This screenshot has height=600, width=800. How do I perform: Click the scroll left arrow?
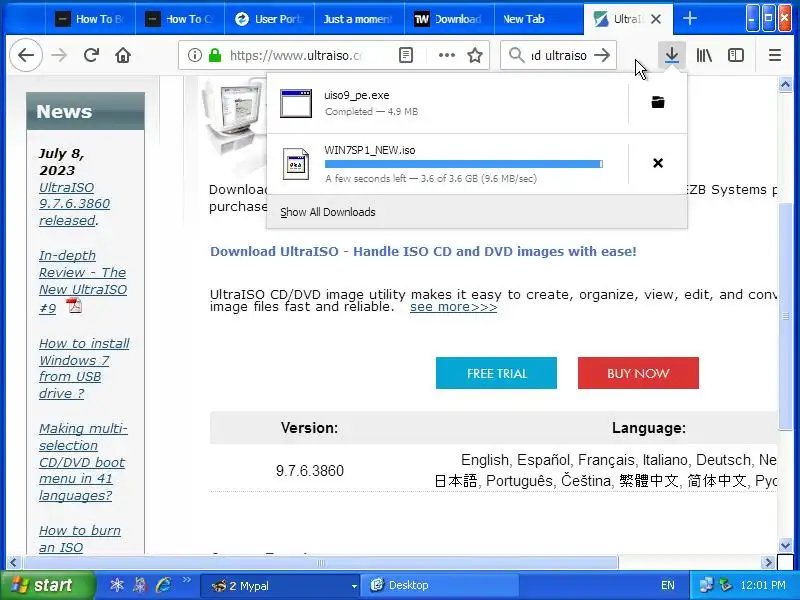(13, 563)
